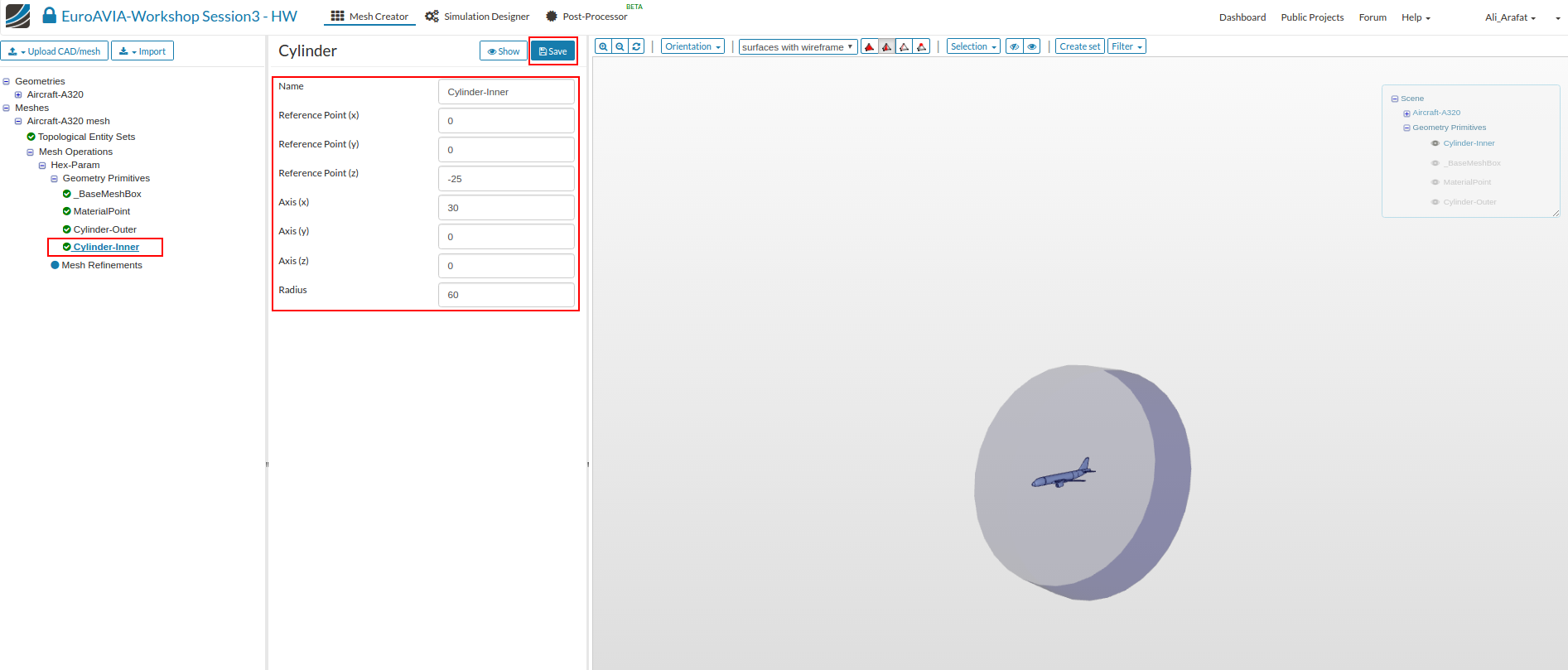This screenshot has height=670, width=1568.
Task: Collapse the Geometries tree node
Action: 7,81
